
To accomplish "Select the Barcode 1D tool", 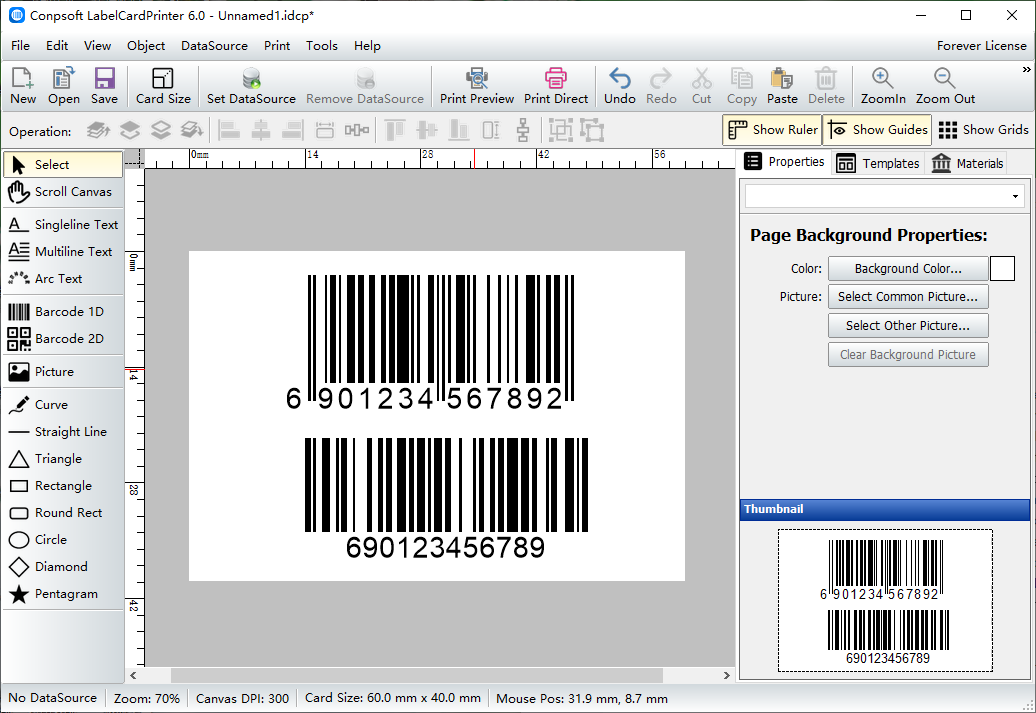I will 63,311.
